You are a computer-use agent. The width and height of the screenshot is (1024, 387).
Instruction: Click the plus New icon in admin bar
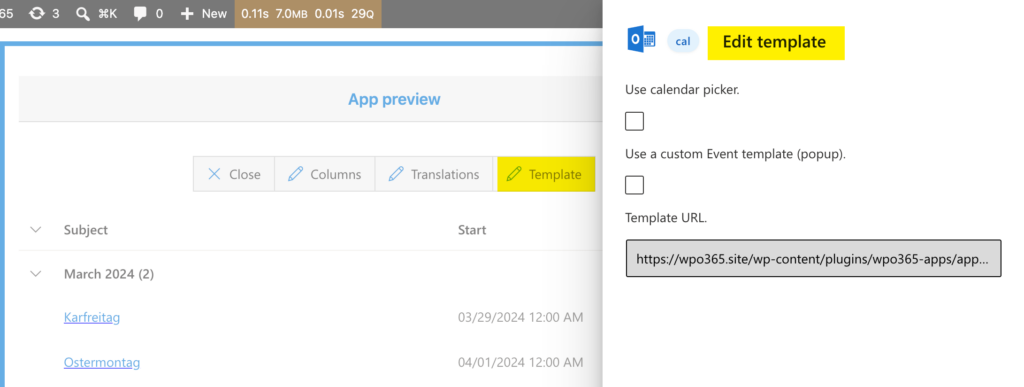(x=187, y=13)
